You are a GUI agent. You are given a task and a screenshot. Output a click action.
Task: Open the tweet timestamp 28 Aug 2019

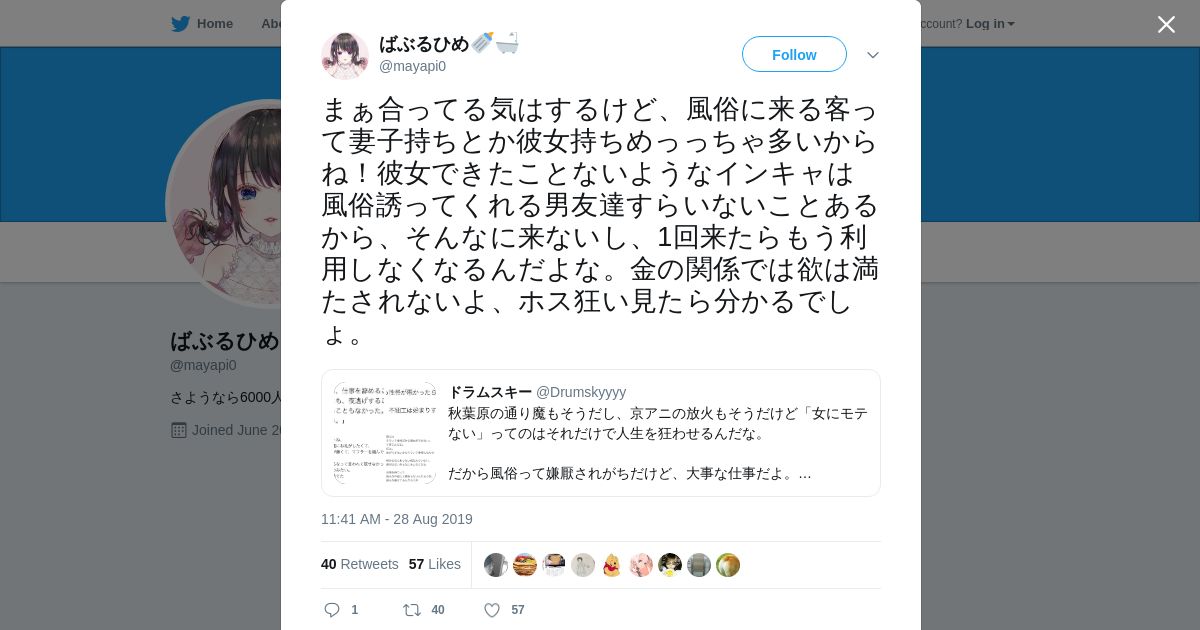[397, 519]
